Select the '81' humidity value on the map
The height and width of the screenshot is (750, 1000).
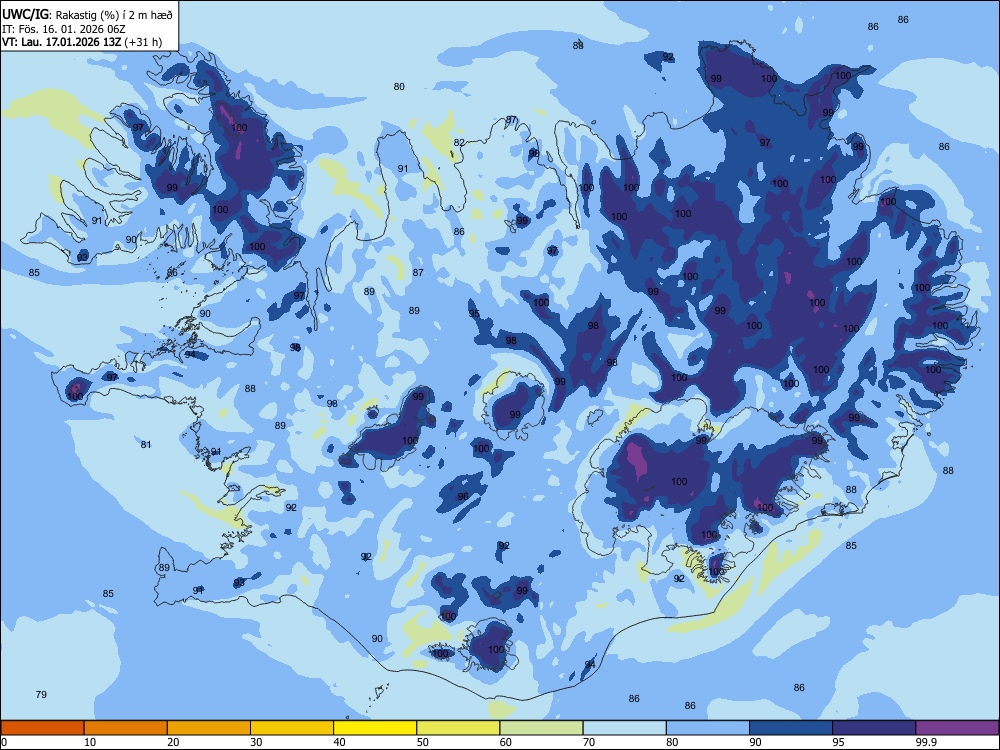click(x=146, y=445)
